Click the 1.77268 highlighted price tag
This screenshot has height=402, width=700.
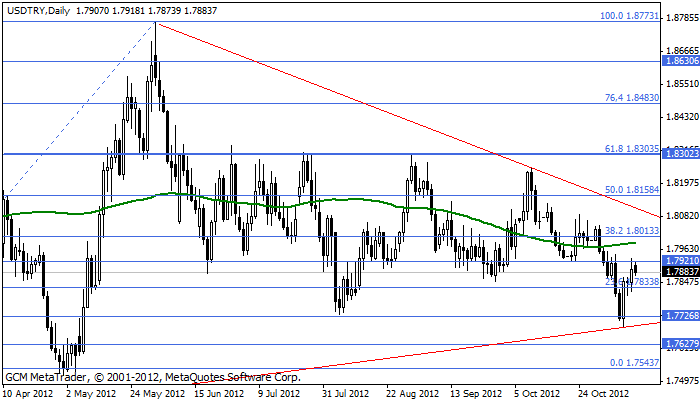pos(681,316)
